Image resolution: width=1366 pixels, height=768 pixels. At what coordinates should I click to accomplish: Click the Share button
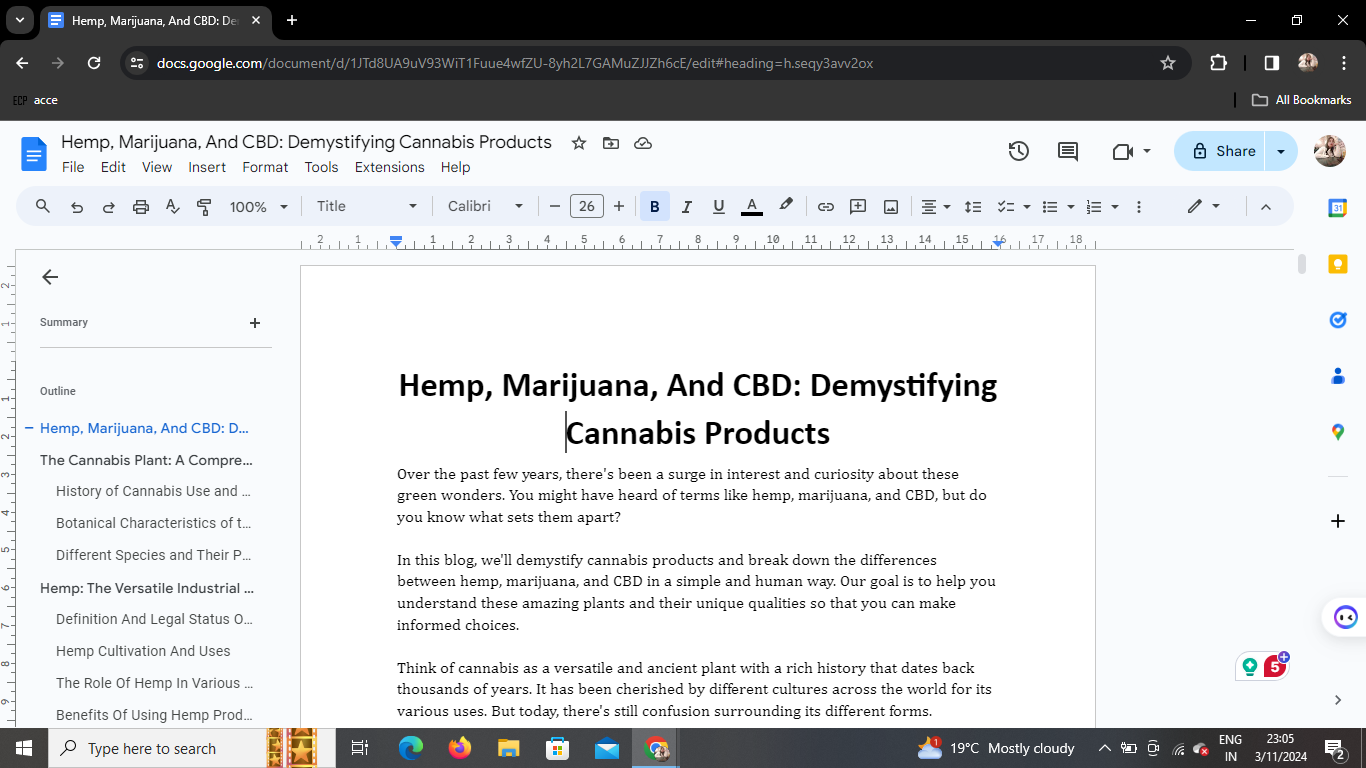[1222, 151]
